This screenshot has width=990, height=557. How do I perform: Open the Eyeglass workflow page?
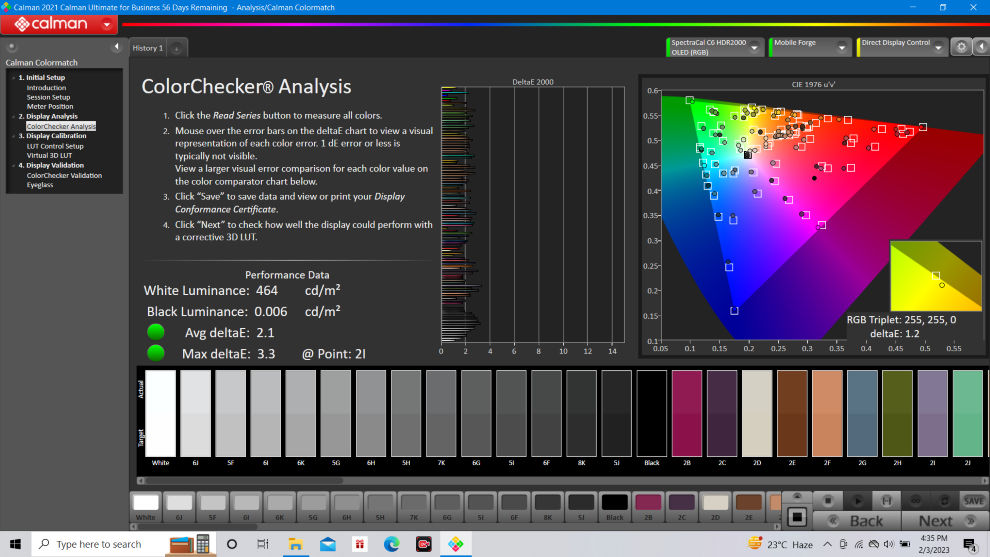click(40, 185)
